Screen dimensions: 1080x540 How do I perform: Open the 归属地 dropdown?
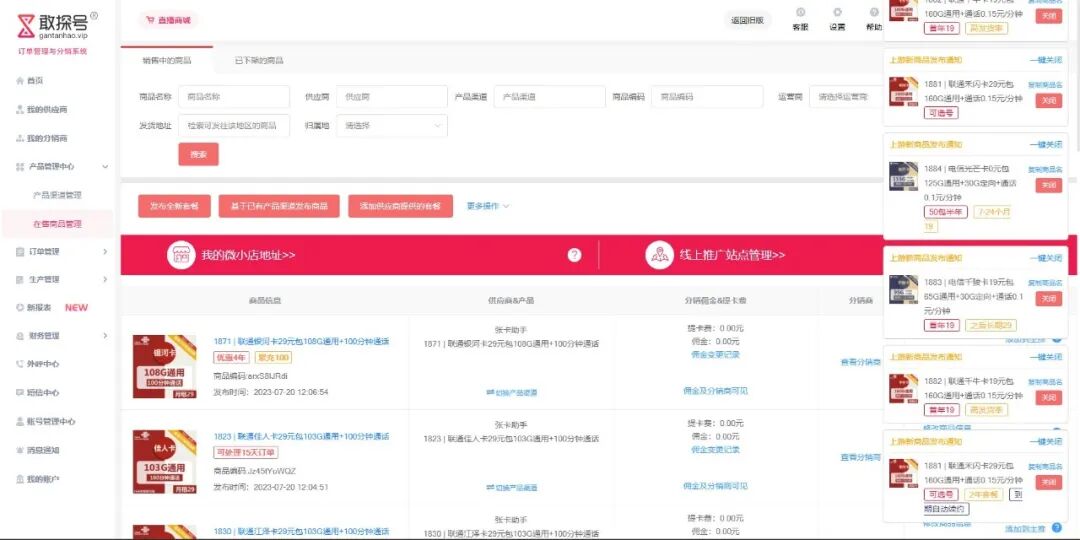pos(392,126)
